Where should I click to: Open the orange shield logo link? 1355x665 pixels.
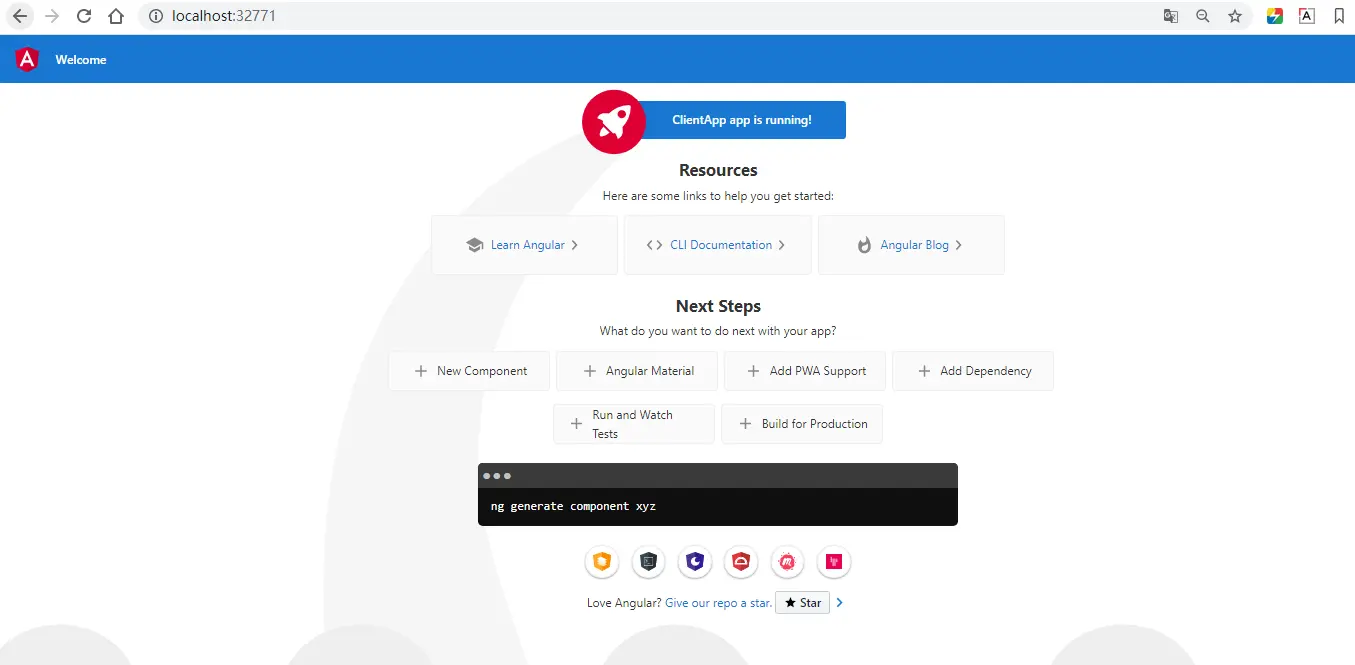[601, 562]
